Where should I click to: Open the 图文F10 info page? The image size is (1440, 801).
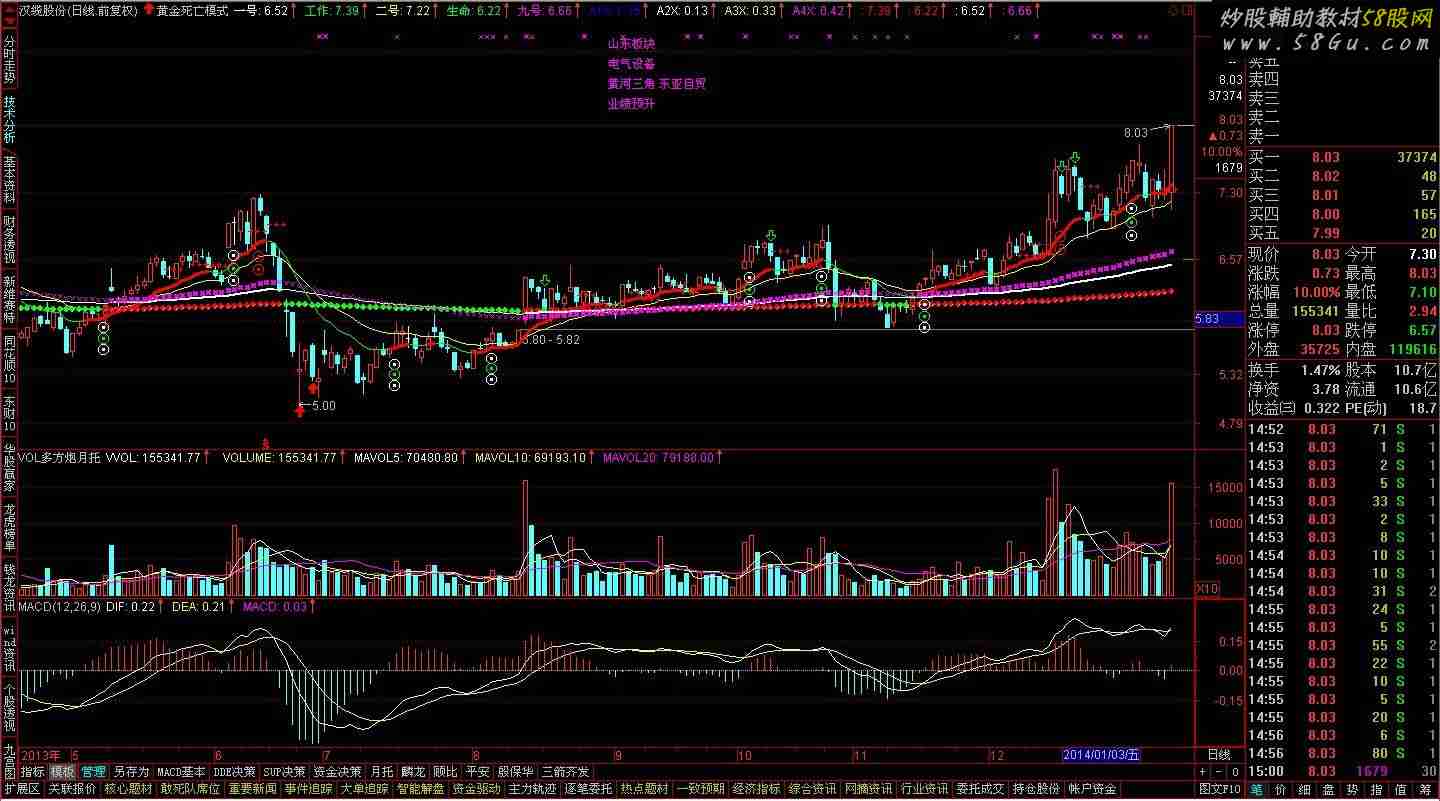pos(1219,789)
